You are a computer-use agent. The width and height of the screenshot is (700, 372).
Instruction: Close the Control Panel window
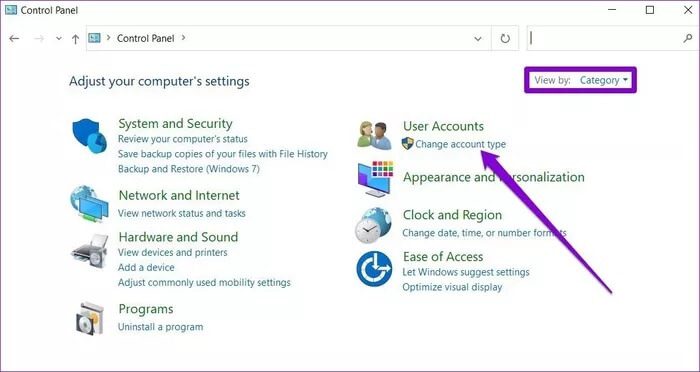pyautogui.click(x=688, y=10)
